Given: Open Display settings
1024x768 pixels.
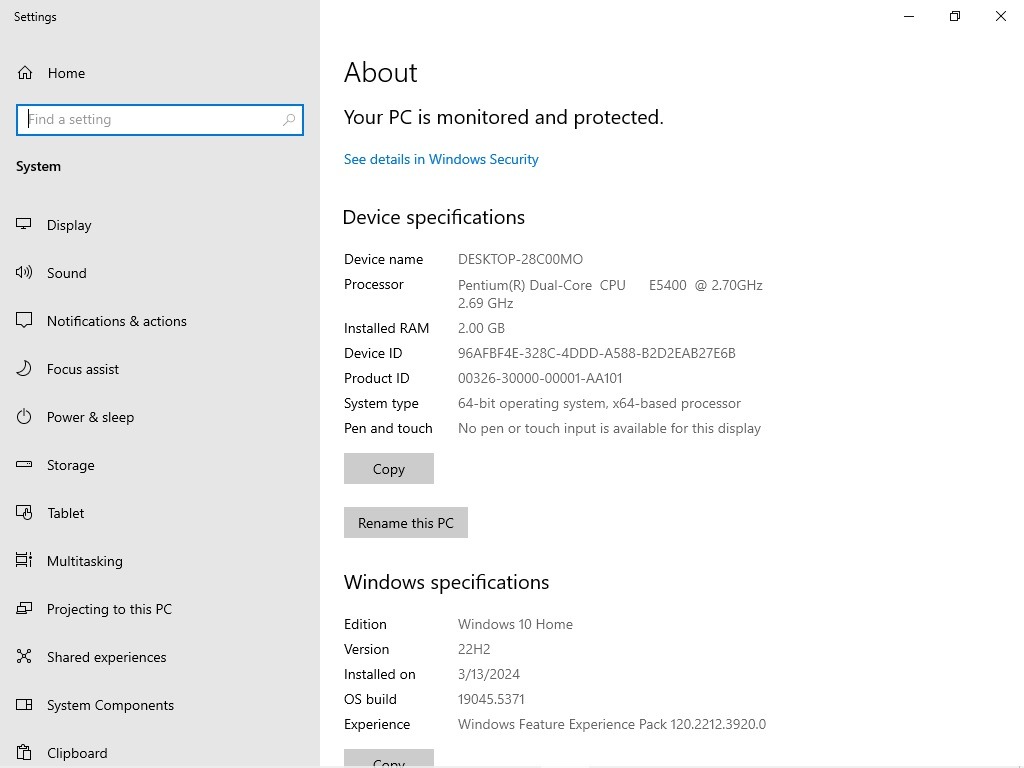Looking at the screenshot, I should coord(160,225).
